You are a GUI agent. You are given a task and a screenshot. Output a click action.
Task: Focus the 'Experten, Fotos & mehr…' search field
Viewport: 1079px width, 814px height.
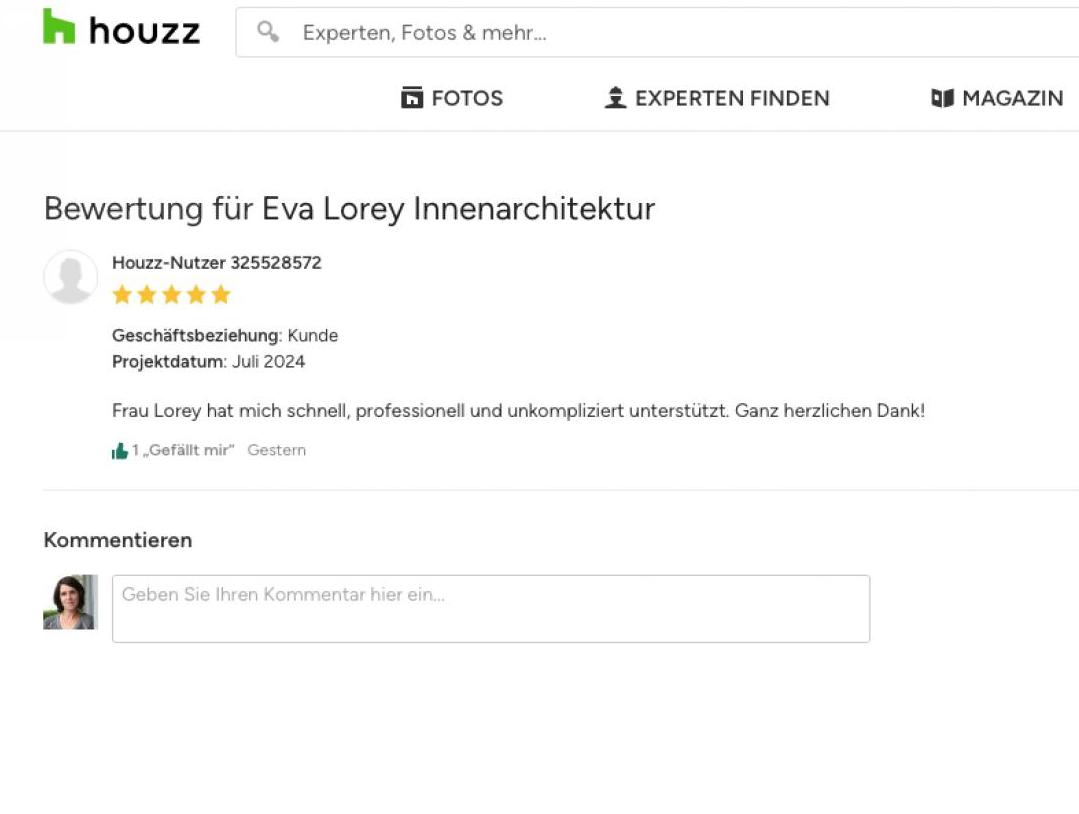(x=657, y=32)
